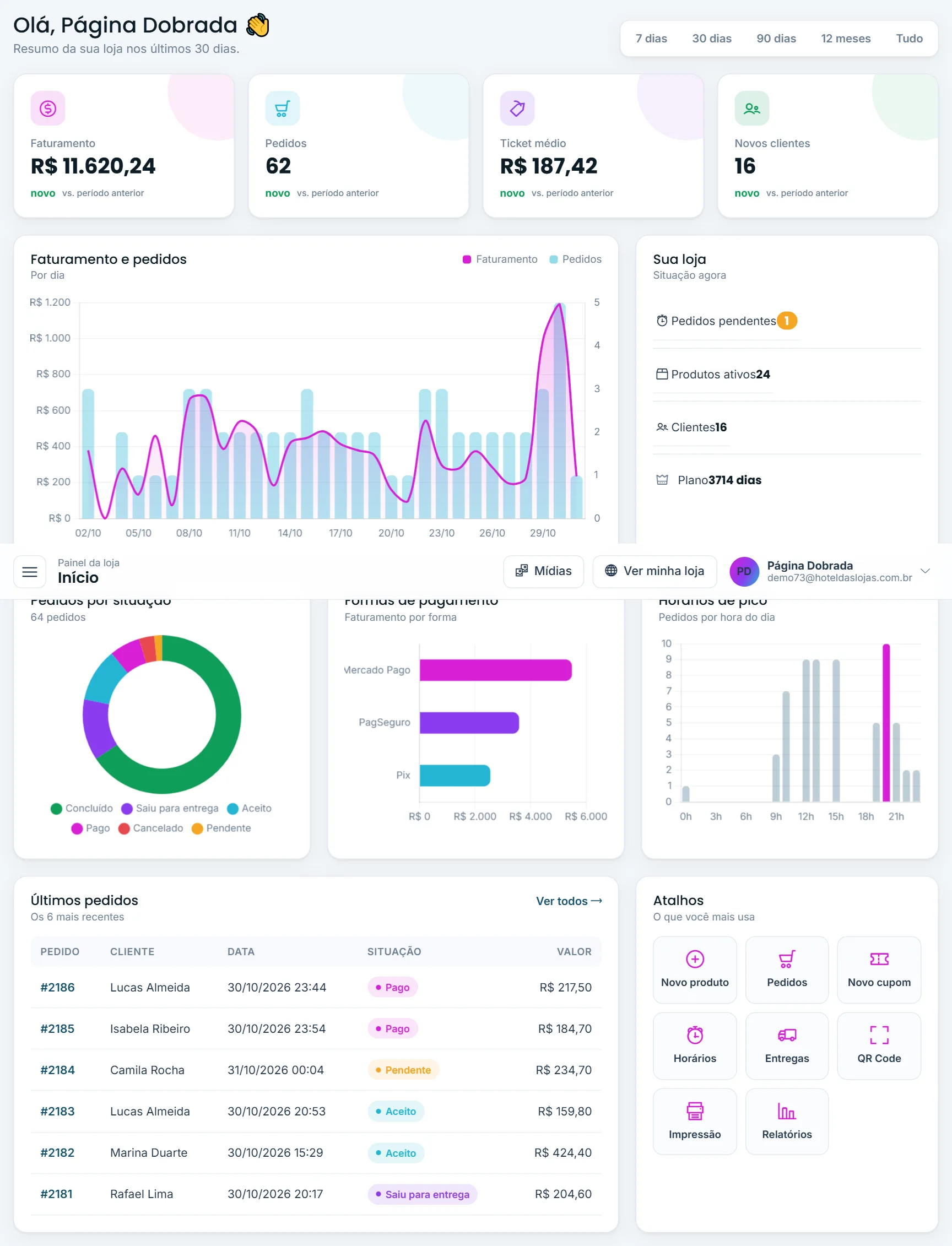Image resolution: width=952 pixels, height=1246 pixels.
Task: Open the Horários shortcut
Action: (x=695, y=1045)
